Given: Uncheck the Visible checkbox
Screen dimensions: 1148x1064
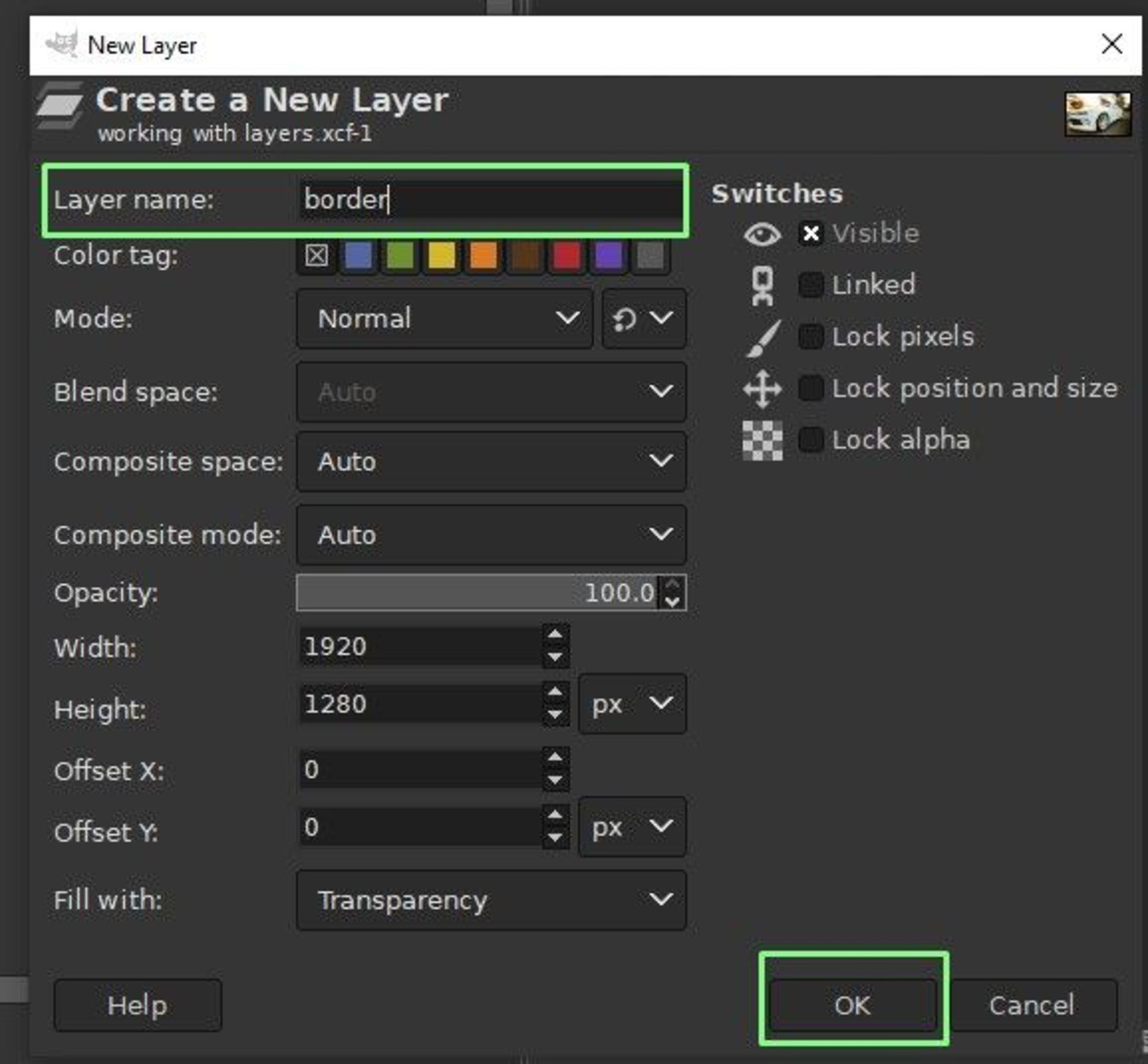Looking at the screenshot, I should 811,234.
